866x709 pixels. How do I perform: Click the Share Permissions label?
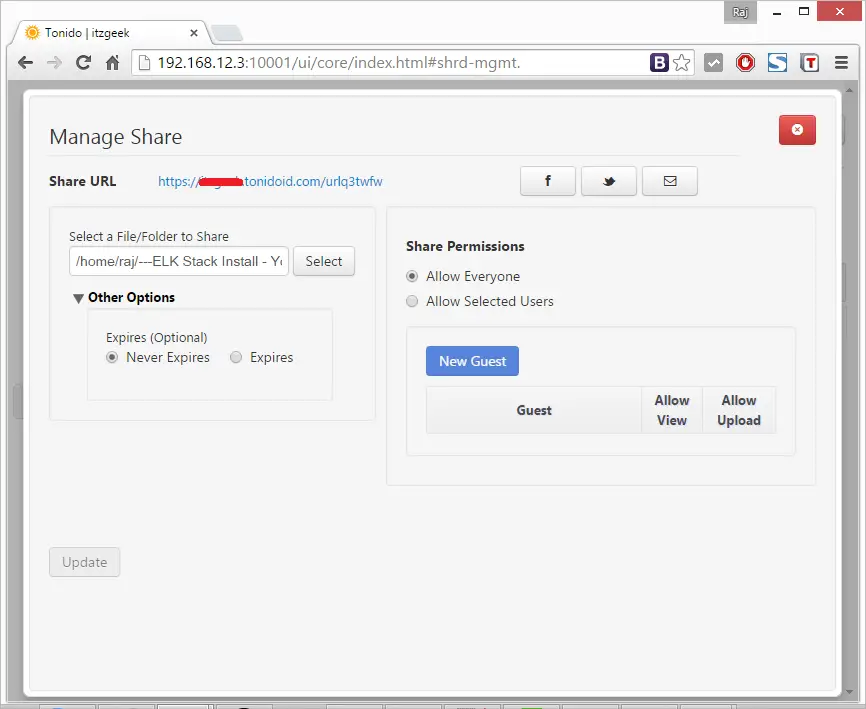pyautogui.click(x=465, y=246)
